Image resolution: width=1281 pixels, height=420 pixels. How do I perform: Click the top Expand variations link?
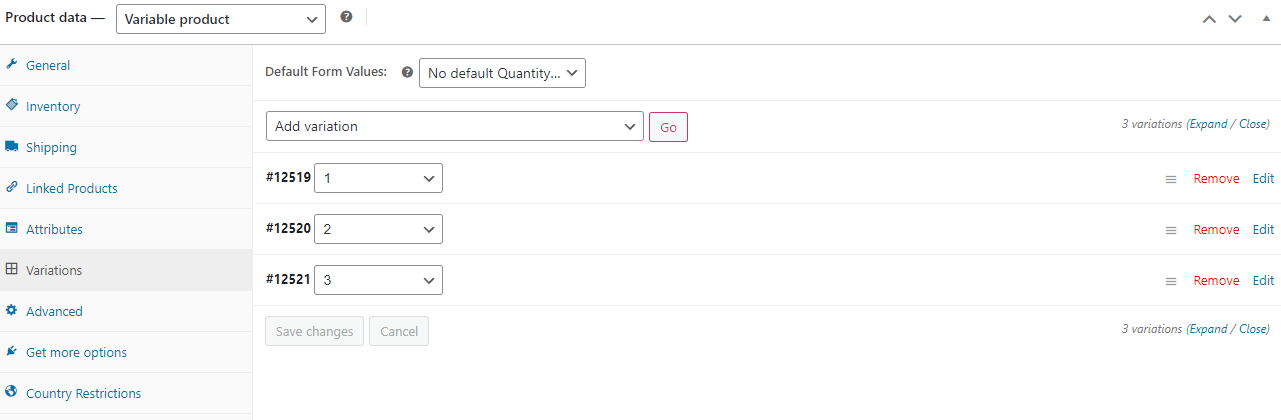1208,125
